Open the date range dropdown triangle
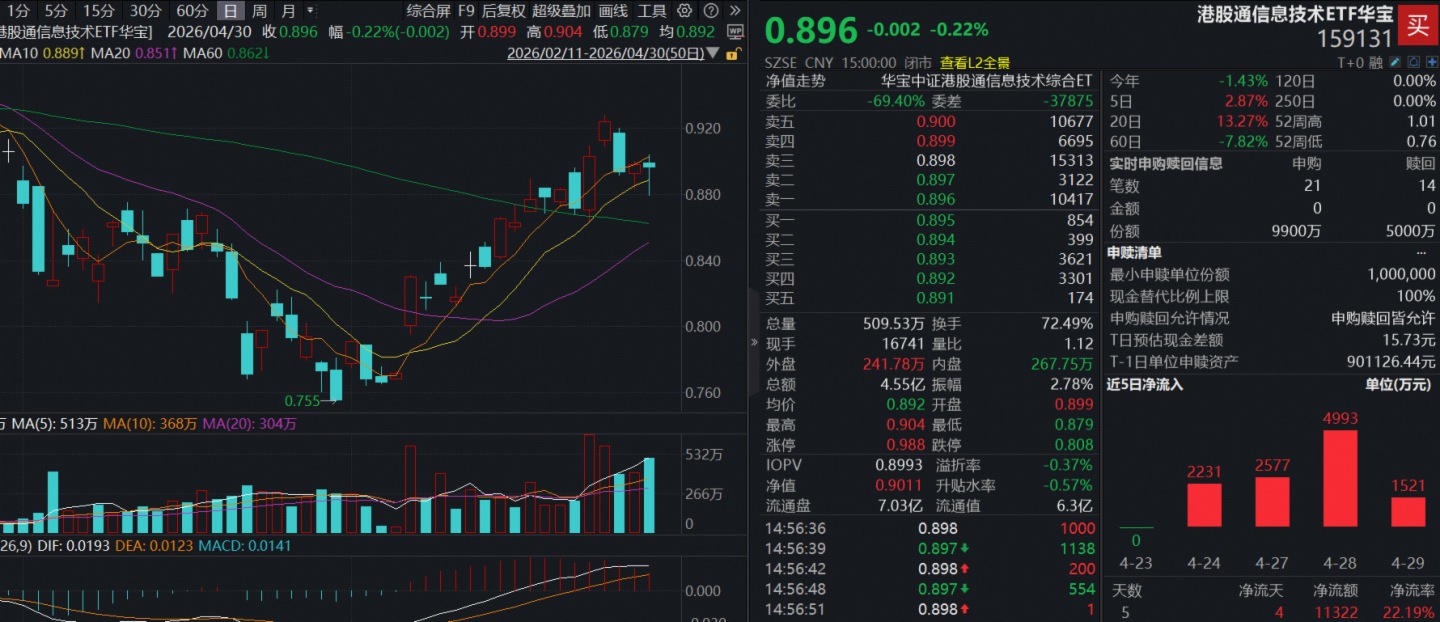The width and height of the screenshot is (1440, 622). [712, 52]
